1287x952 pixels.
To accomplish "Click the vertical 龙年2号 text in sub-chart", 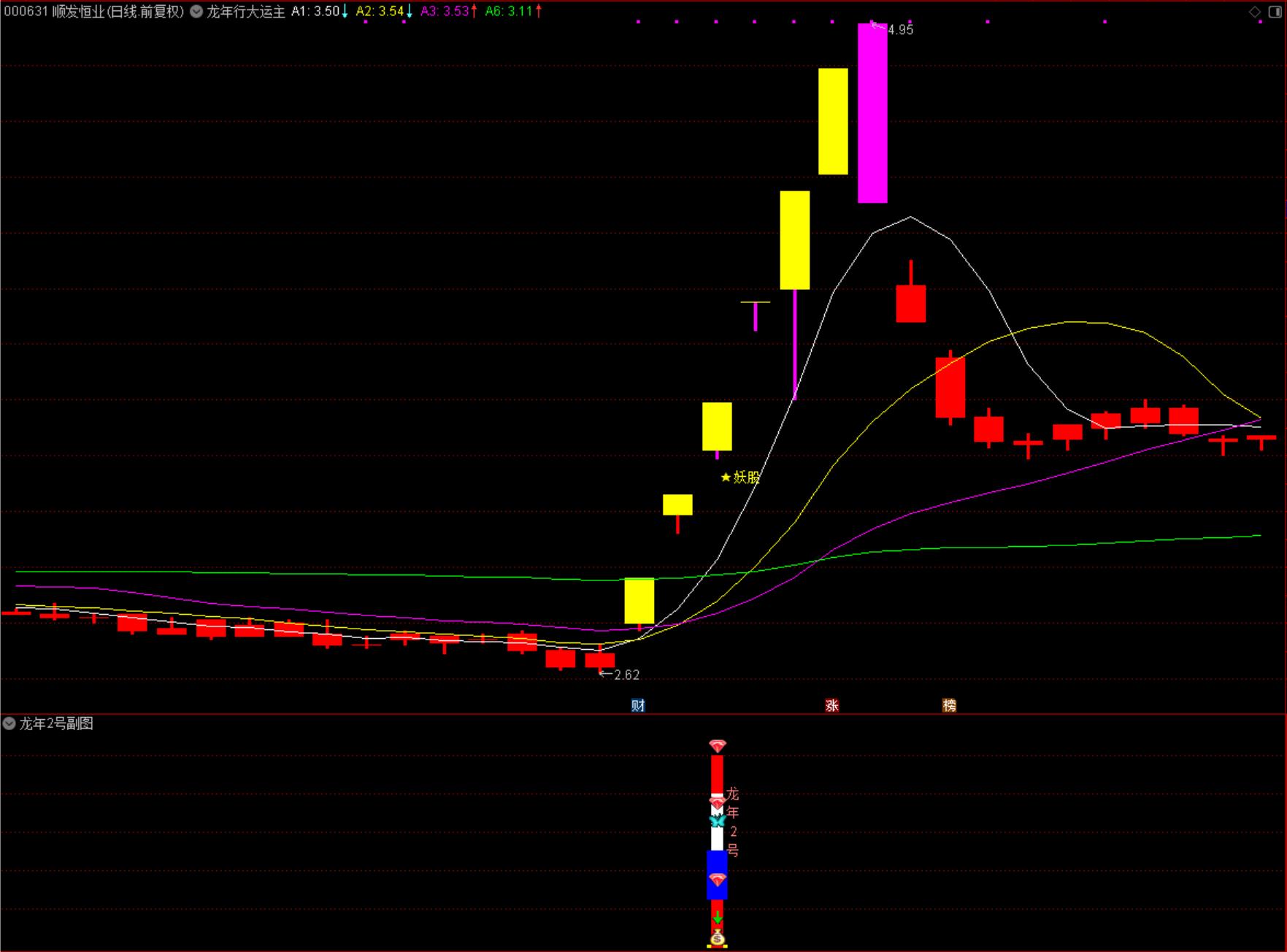I will tap(733, 821).
